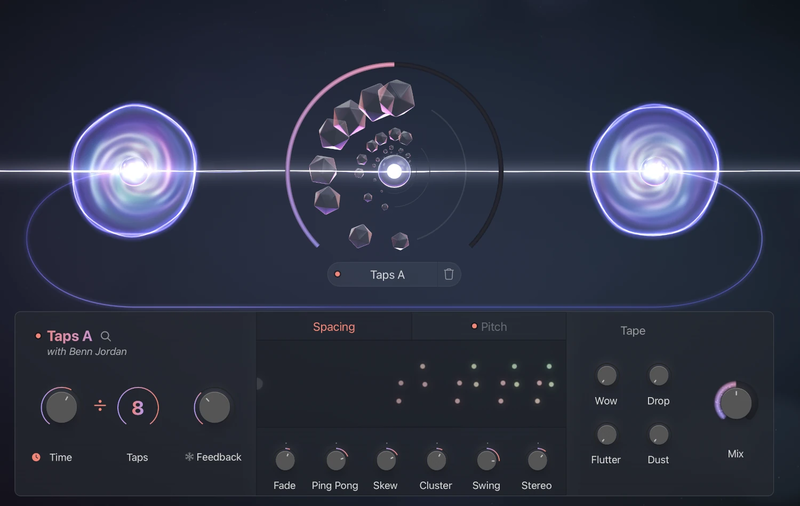Click the Tape section header

coord(632,331)
